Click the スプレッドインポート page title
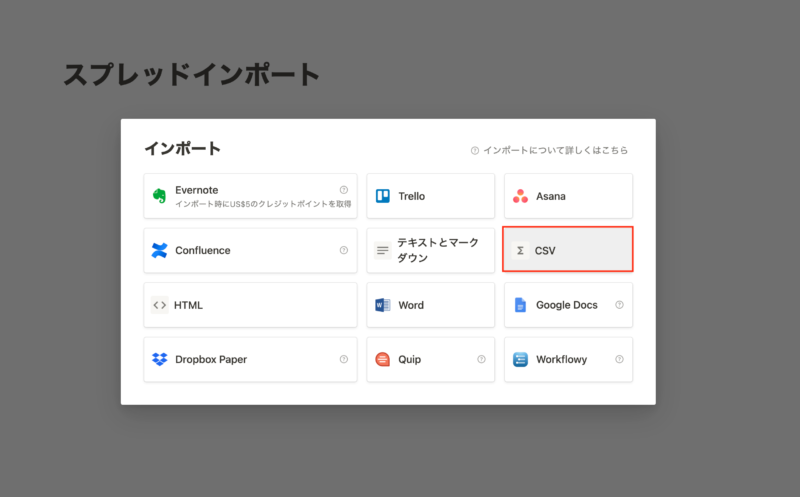 click(x=191, y=74)
